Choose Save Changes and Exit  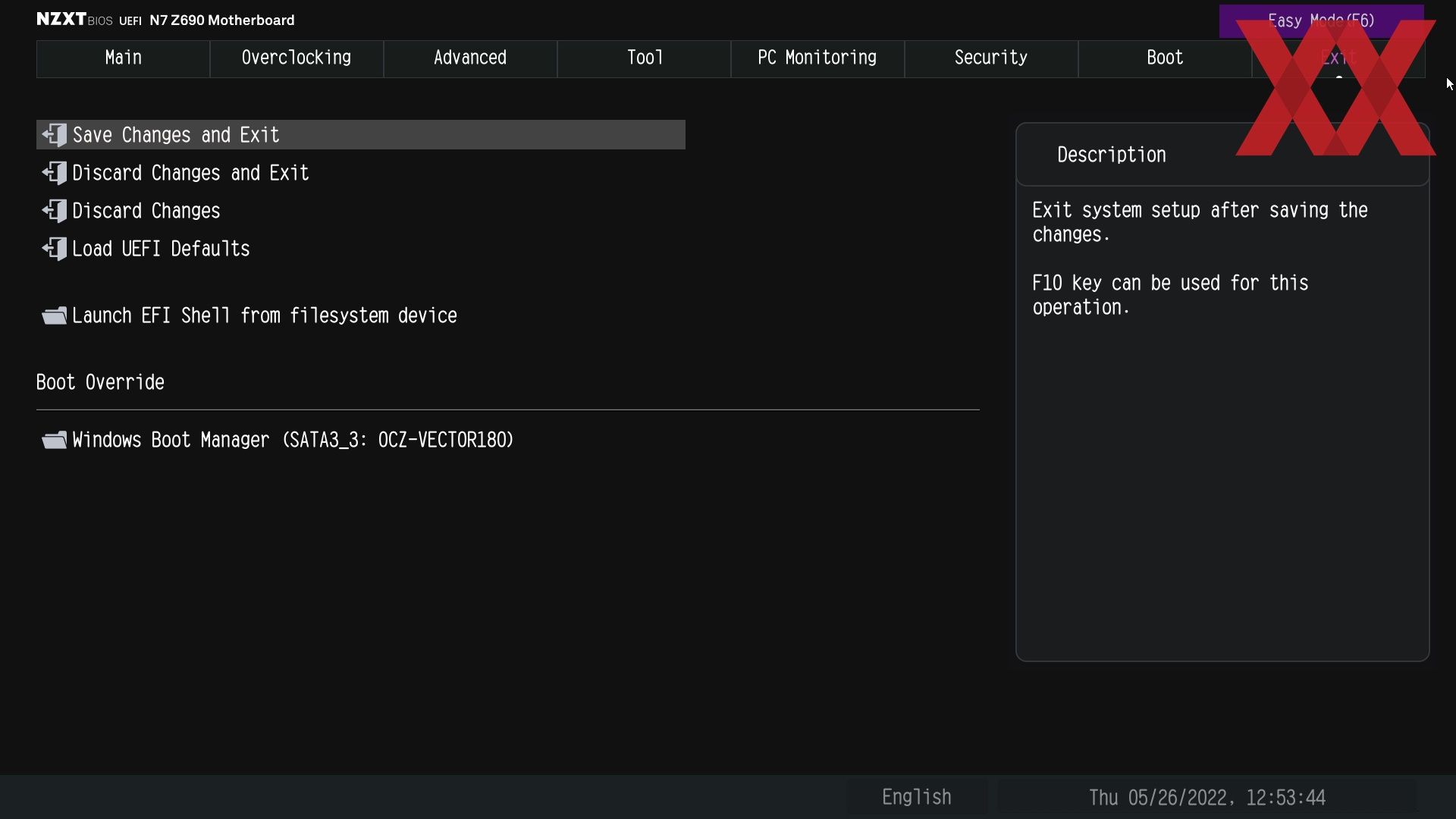coord(361,135)
